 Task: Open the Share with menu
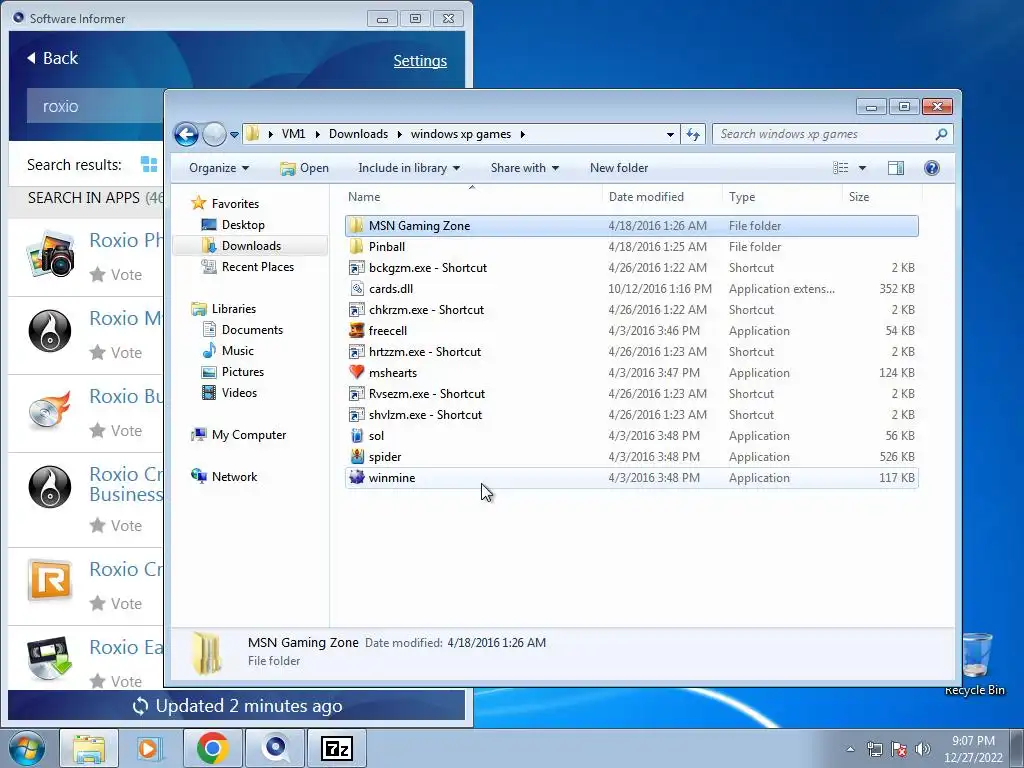pyautogui.click(x=524, y=168)
